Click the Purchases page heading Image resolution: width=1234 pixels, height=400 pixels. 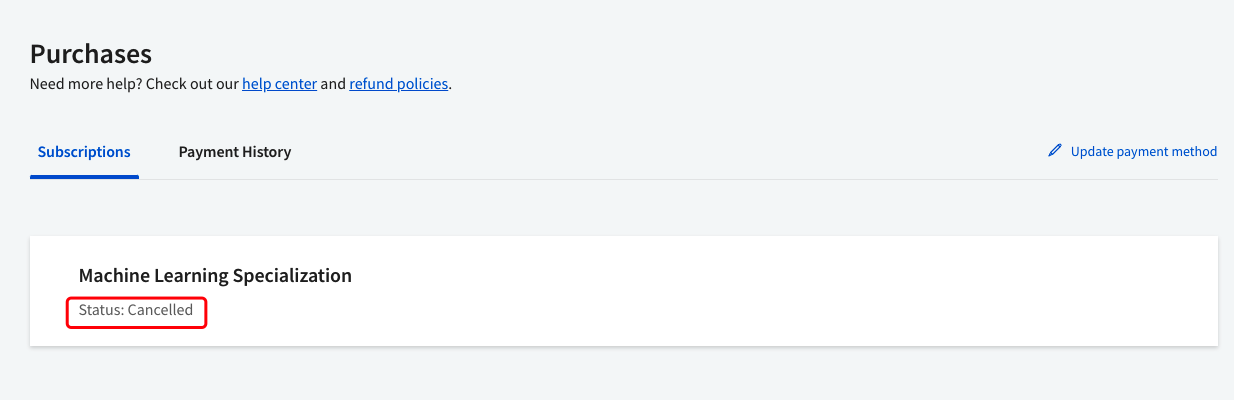pyautogui.click(x=91, y=53)
